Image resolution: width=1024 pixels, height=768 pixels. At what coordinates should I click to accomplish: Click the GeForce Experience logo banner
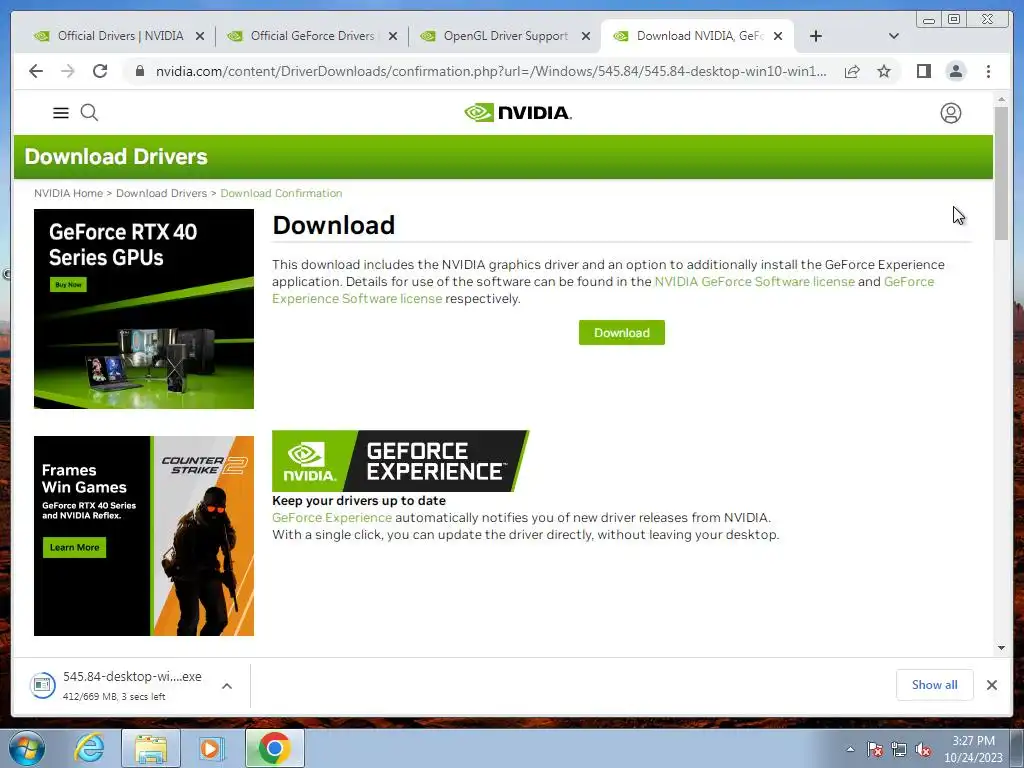tap(400, 460)
